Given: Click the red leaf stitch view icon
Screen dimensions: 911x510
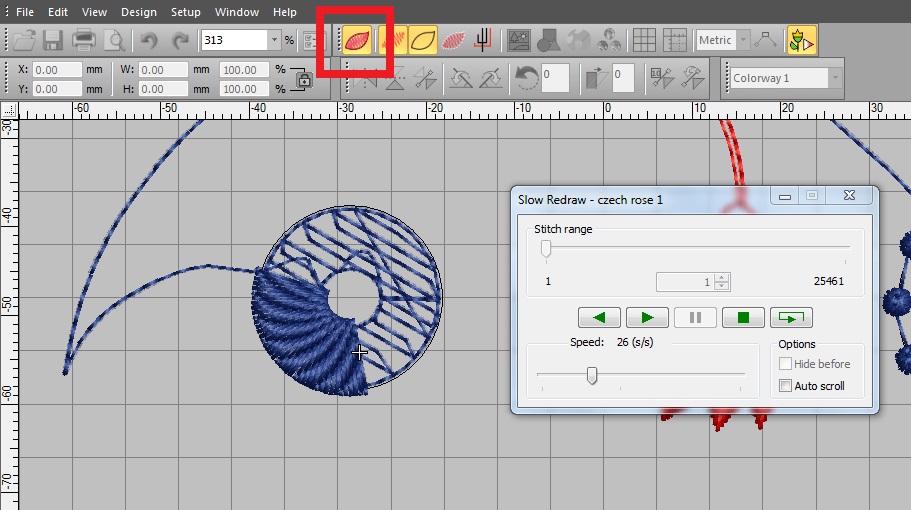Looking at the screenshot, I should coord(357,40).
